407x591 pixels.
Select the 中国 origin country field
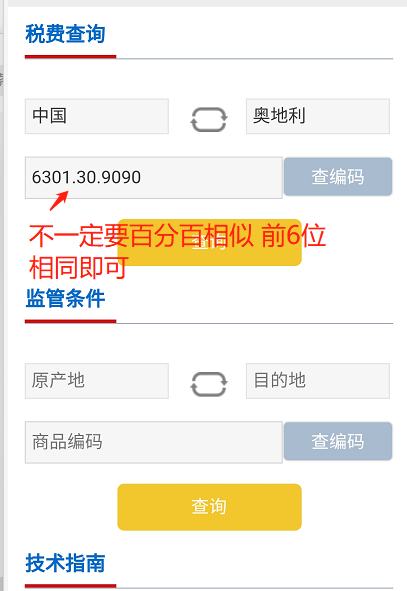tap(97, 116)
